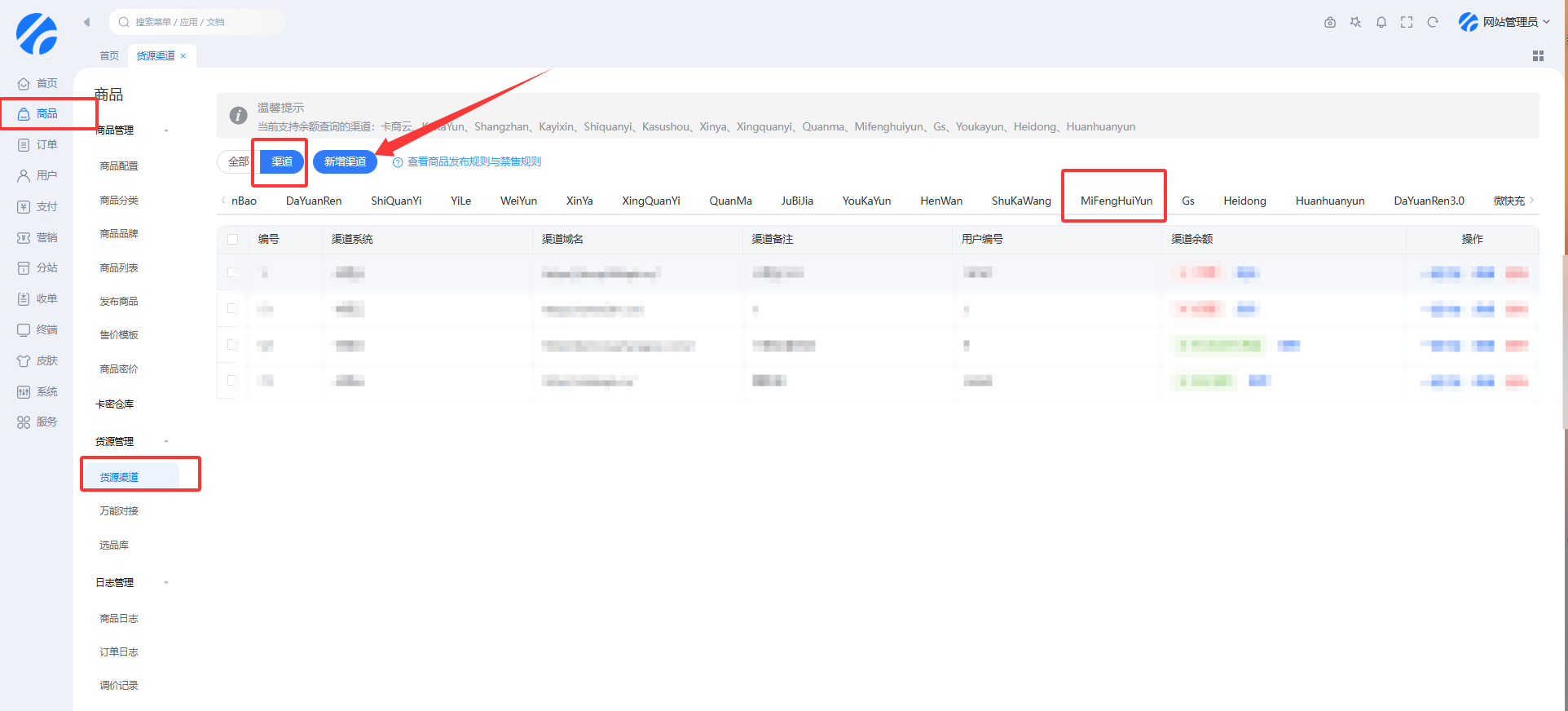1568x711 pixels.
Task: Check the first table row checkbox
Action: pyautogui.click(x=232, y=272)
